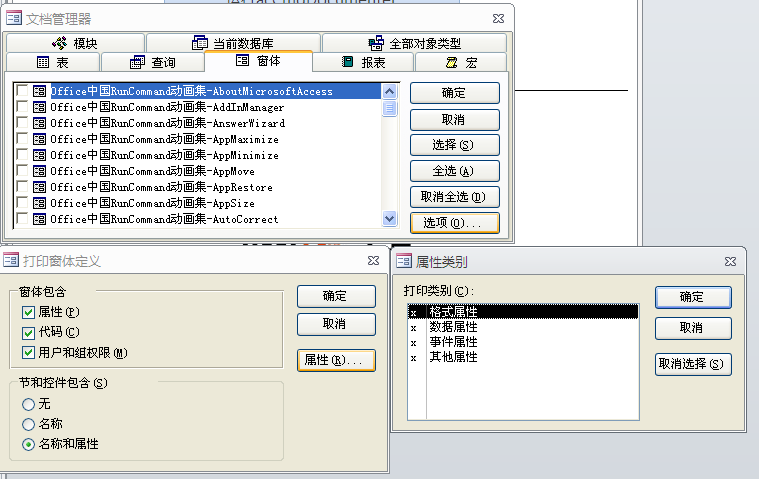The width and height of the screenshot is (759, 479).
Task: Check the AppRestore form checkbox
Action: (22, 186)
